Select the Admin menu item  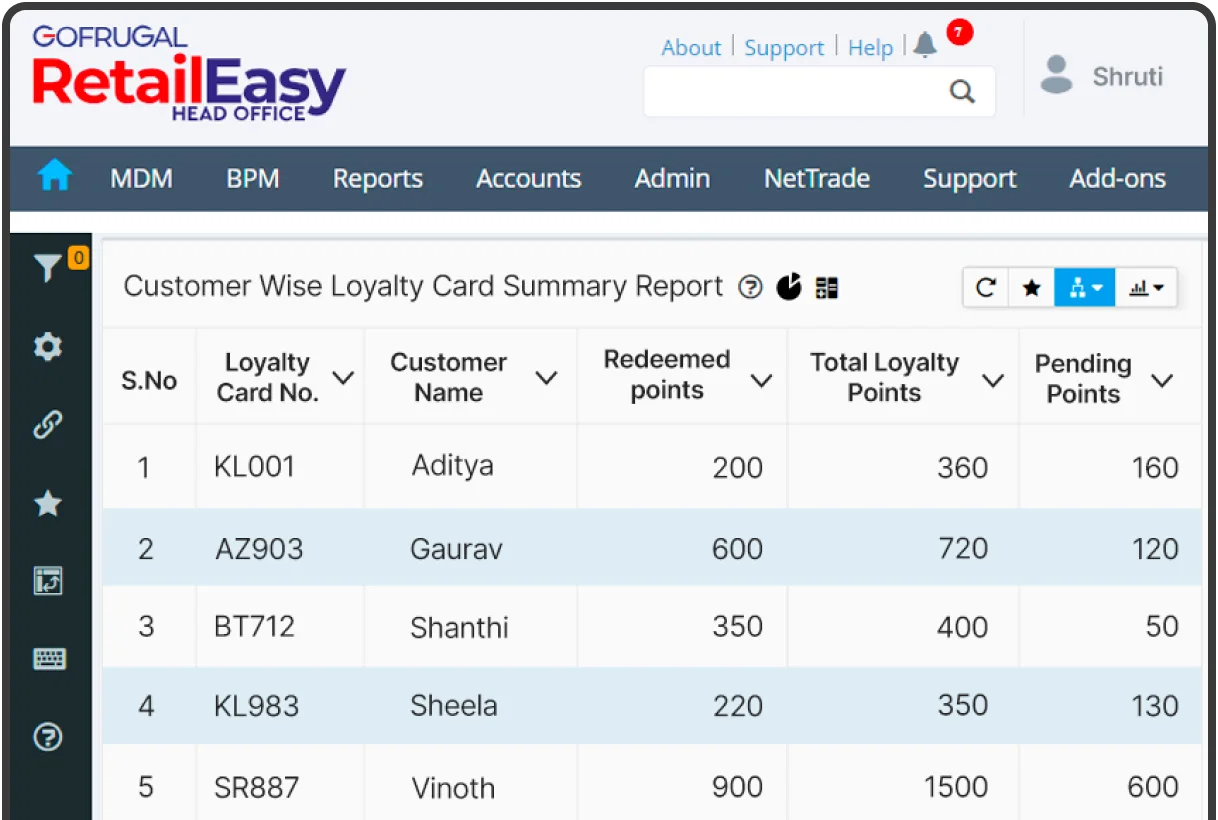click(x=672, y=178)
